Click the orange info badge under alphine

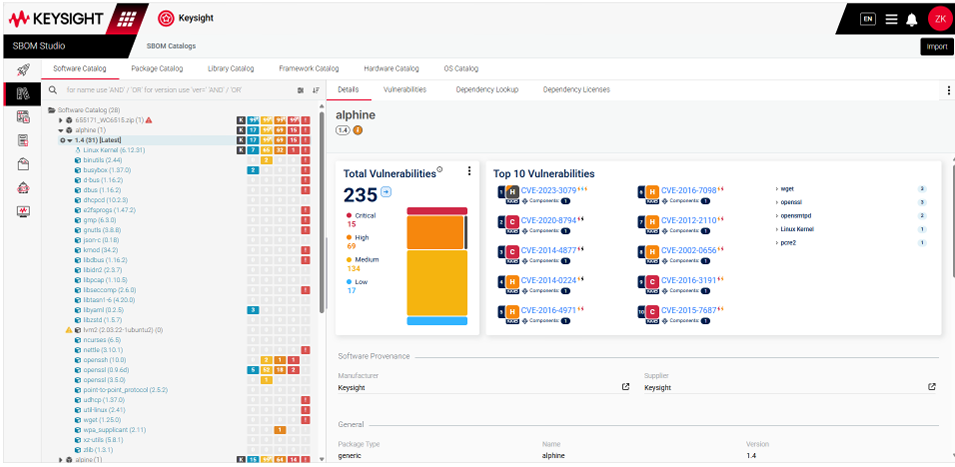(x=358, y=130)
